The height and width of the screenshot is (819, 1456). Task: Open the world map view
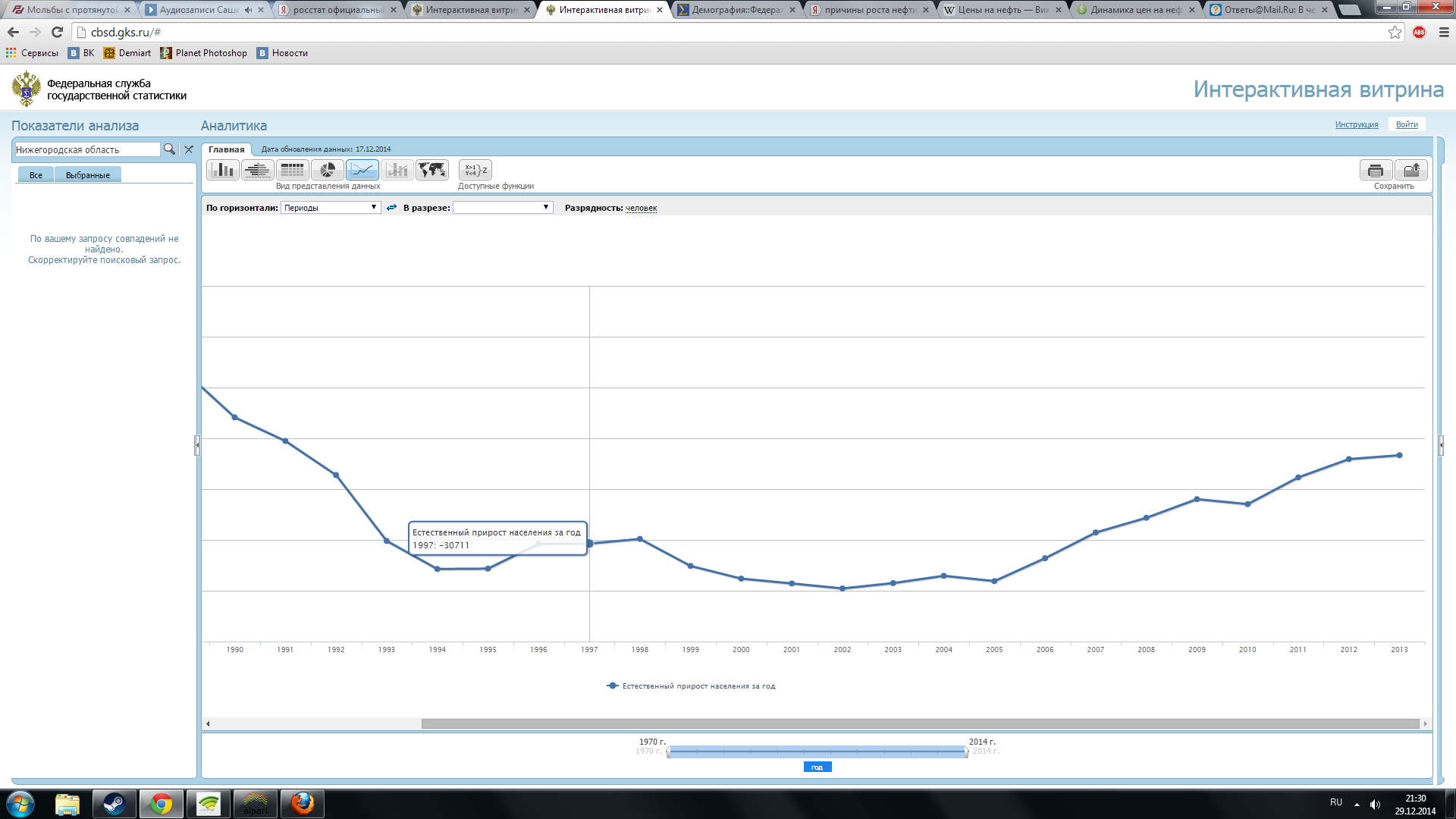[432, 170]
